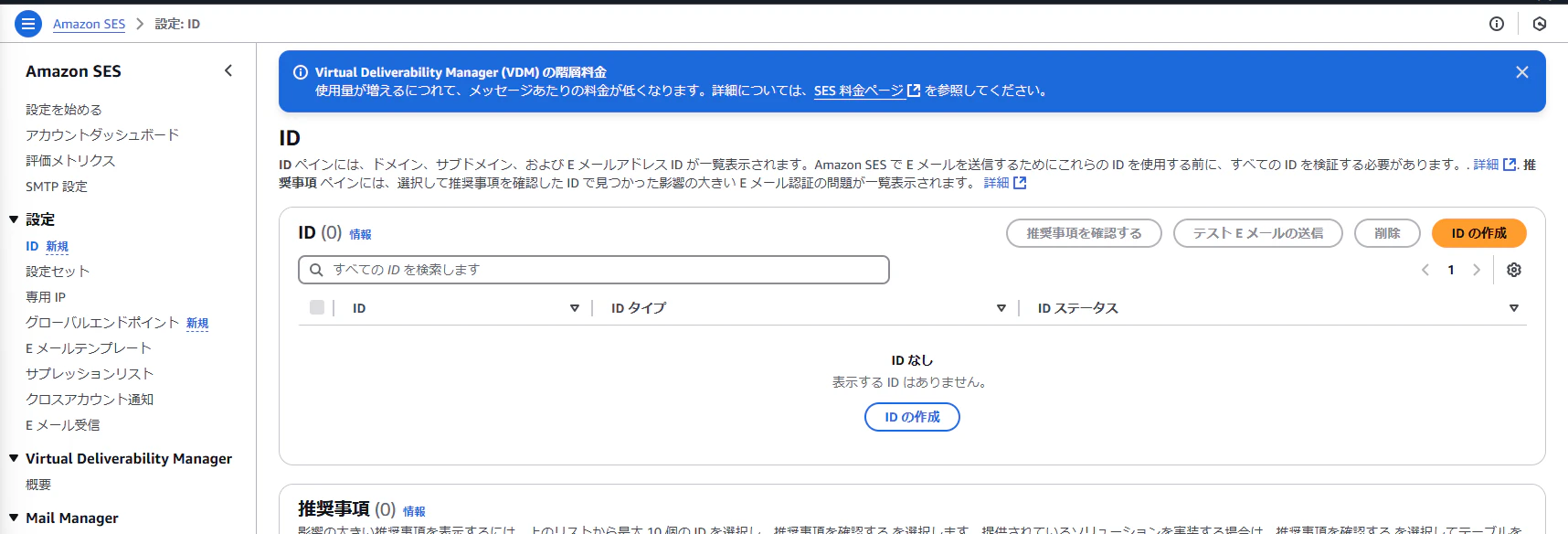Sort by ID column arrow
The width and height of the screenshot is (1568, 534).
[x=575, y=308]
